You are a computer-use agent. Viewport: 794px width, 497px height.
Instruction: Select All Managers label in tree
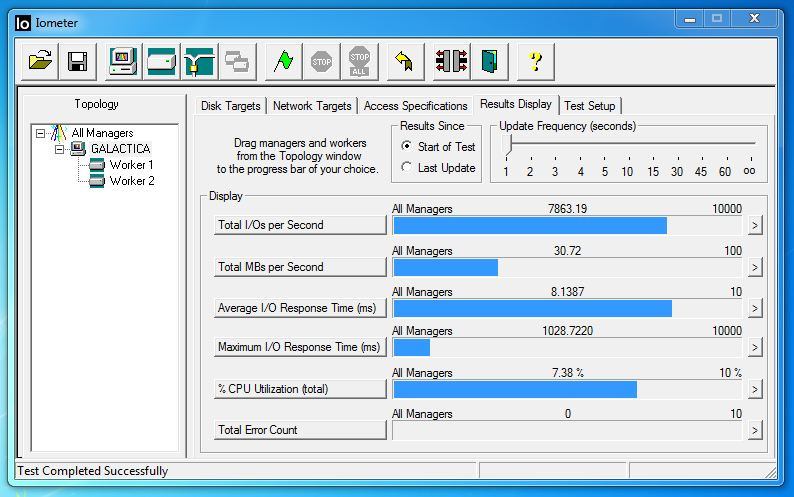point(102,133)
